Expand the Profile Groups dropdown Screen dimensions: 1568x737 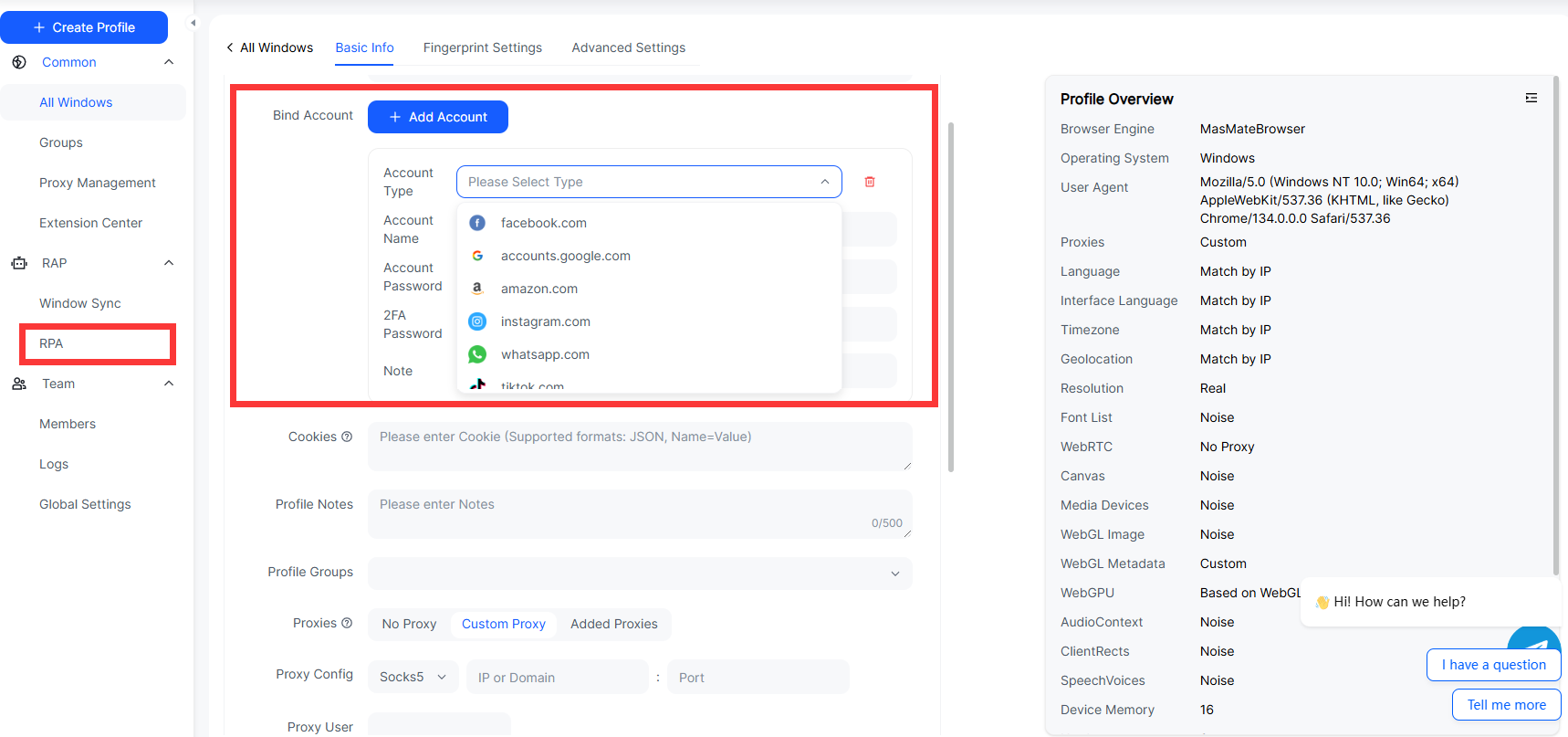(x=639, y=573)
